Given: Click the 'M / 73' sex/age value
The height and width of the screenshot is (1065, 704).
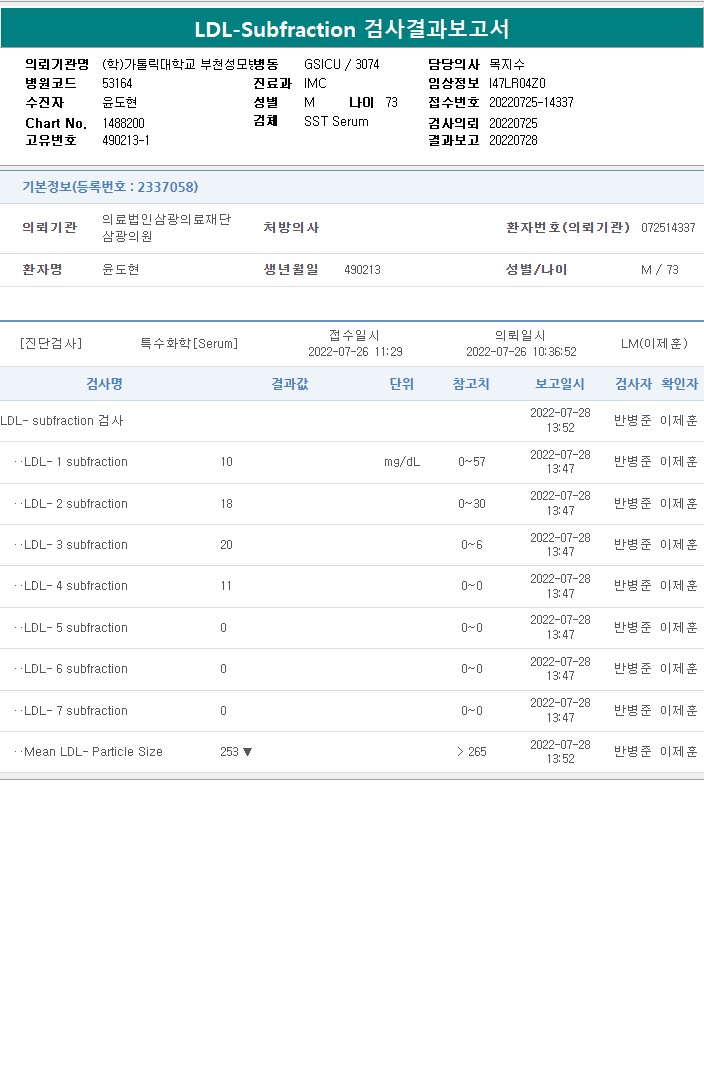Looking at the screenshot, I should (x=660, y=270).
